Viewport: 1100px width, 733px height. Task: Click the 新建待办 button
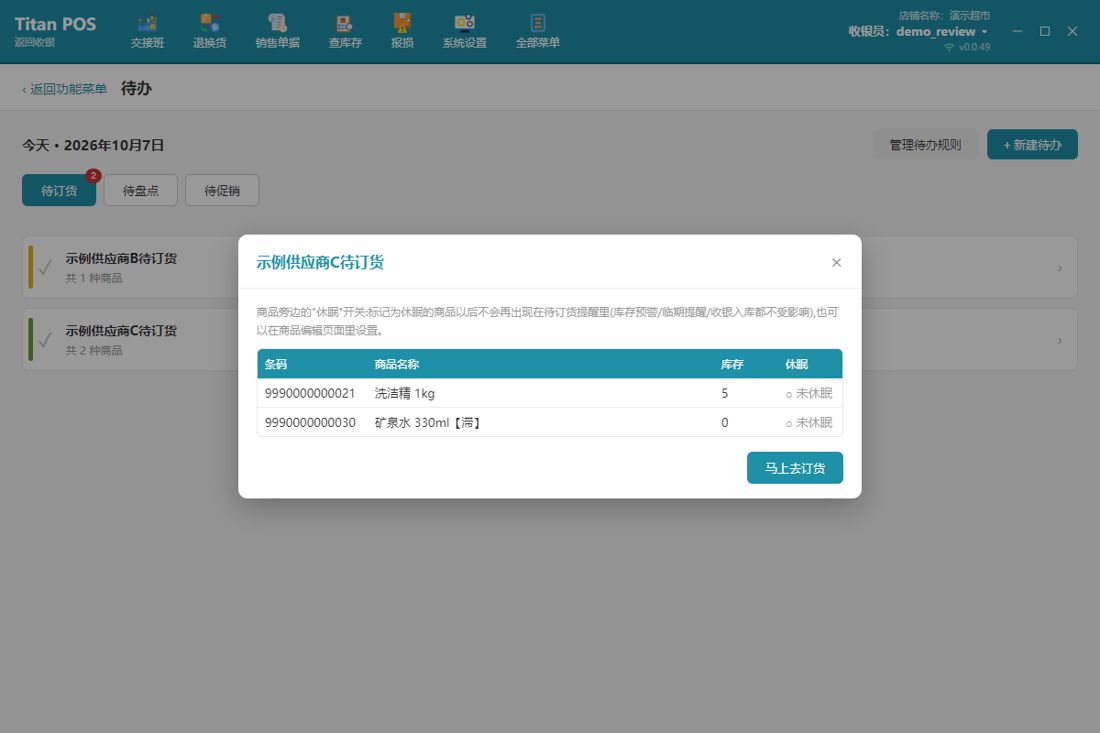(x=1032, y=144)
